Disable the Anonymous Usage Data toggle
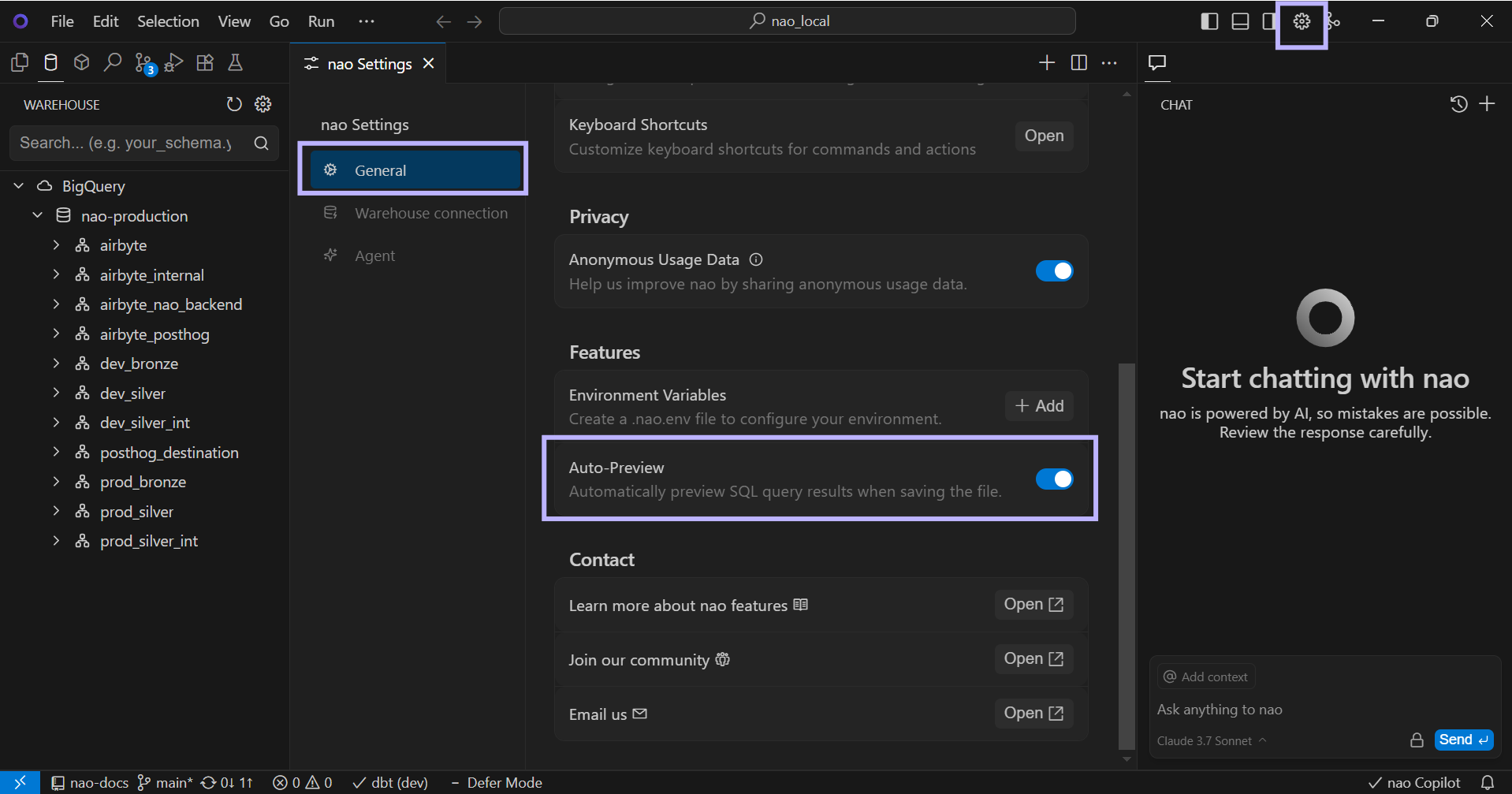The height and width of the screenshot is (794, 1512). pyautogui.click(x=1054, y=271)
